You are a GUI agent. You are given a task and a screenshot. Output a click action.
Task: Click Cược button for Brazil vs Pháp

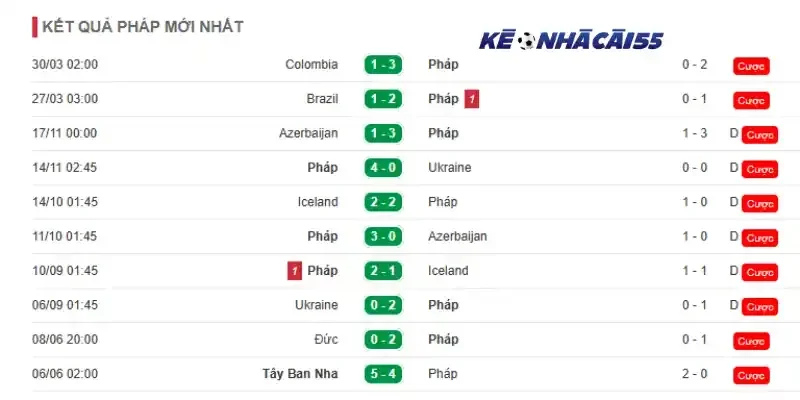(x=751, y=101)
